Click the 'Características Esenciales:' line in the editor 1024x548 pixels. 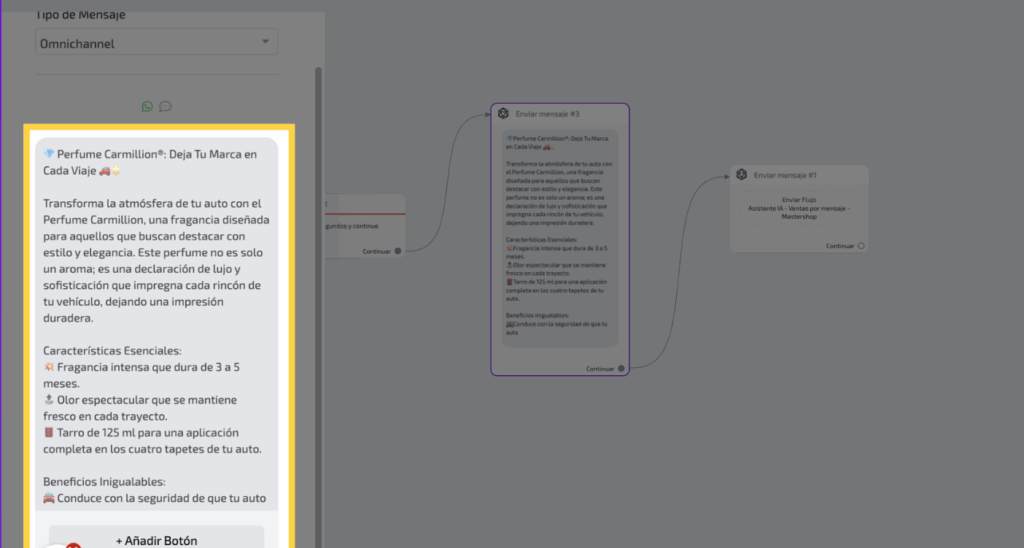click(x=112, y=351)
